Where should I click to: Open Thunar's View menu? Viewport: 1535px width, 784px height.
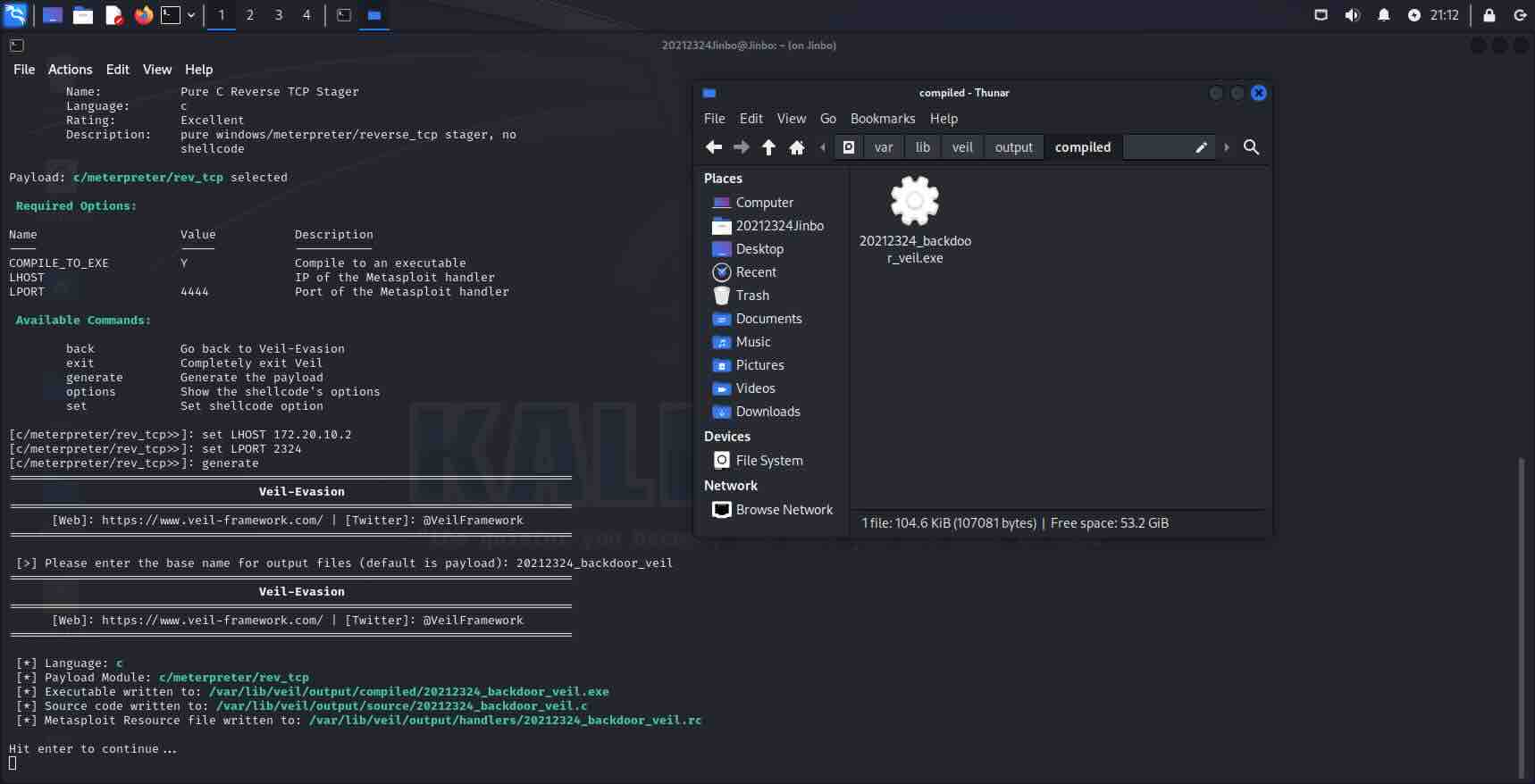tap(791, 119)
